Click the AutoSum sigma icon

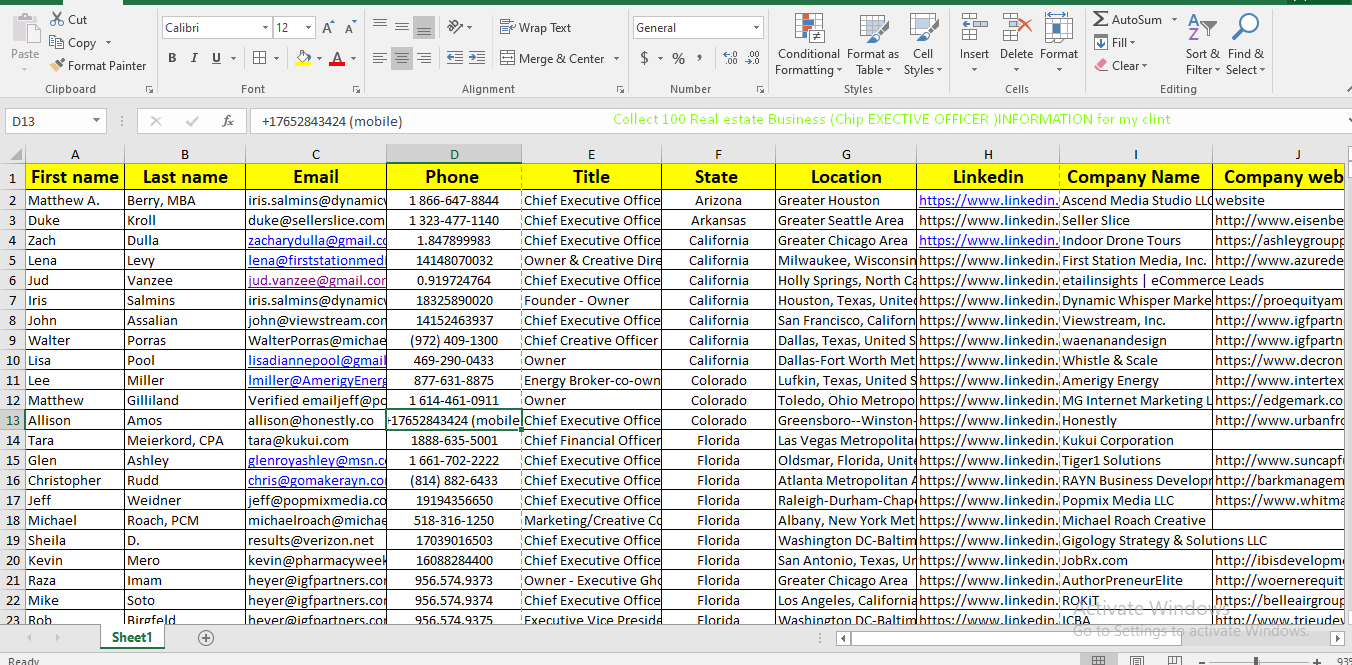(1101, 20)
